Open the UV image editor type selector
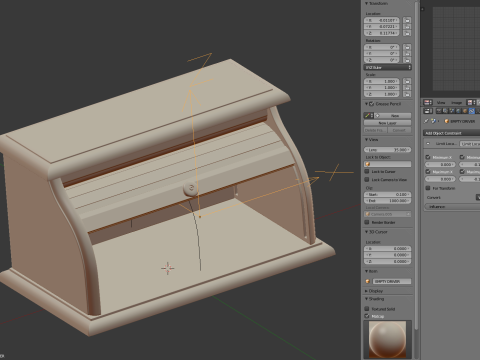This screenshot has height=360, width=480. pyautogui.click(x=428, y=102)
